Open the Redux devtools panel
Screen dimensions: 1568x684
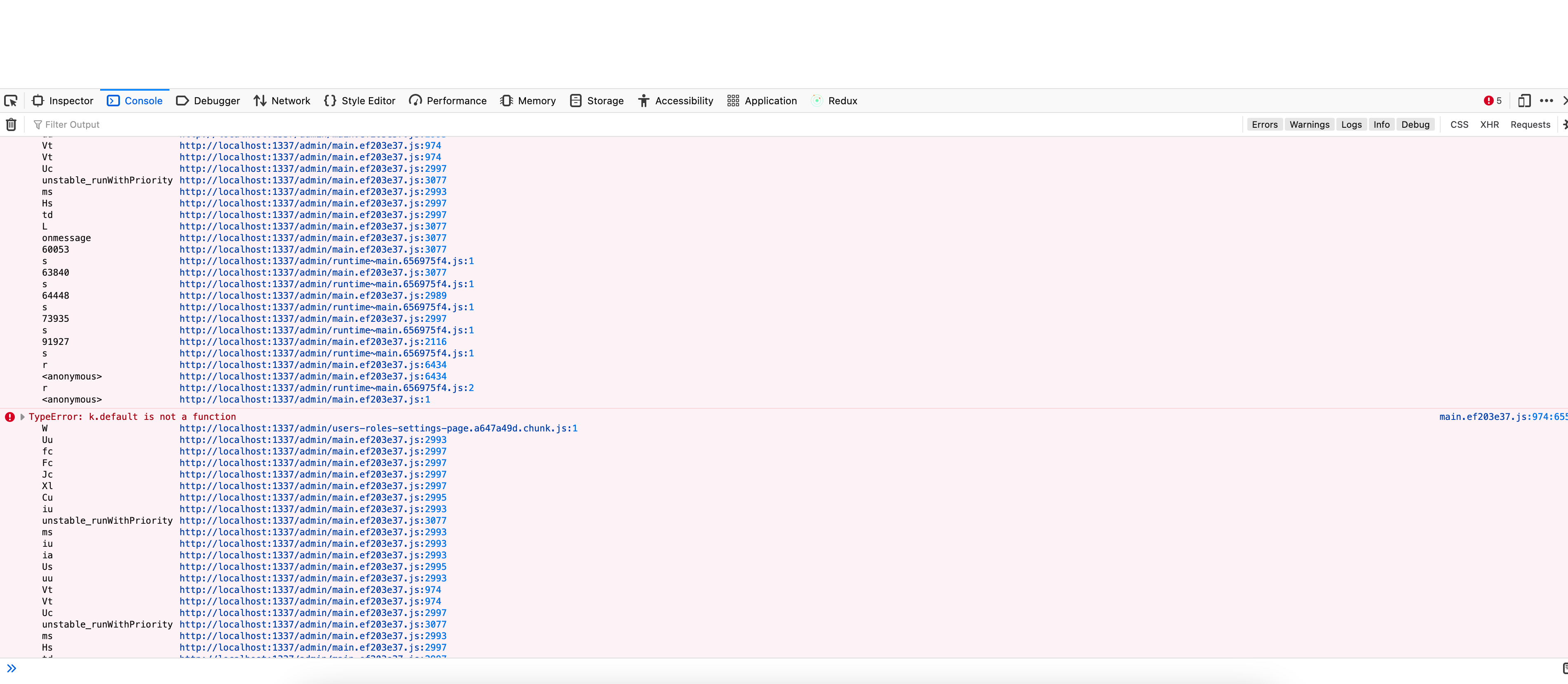[834, 101]
